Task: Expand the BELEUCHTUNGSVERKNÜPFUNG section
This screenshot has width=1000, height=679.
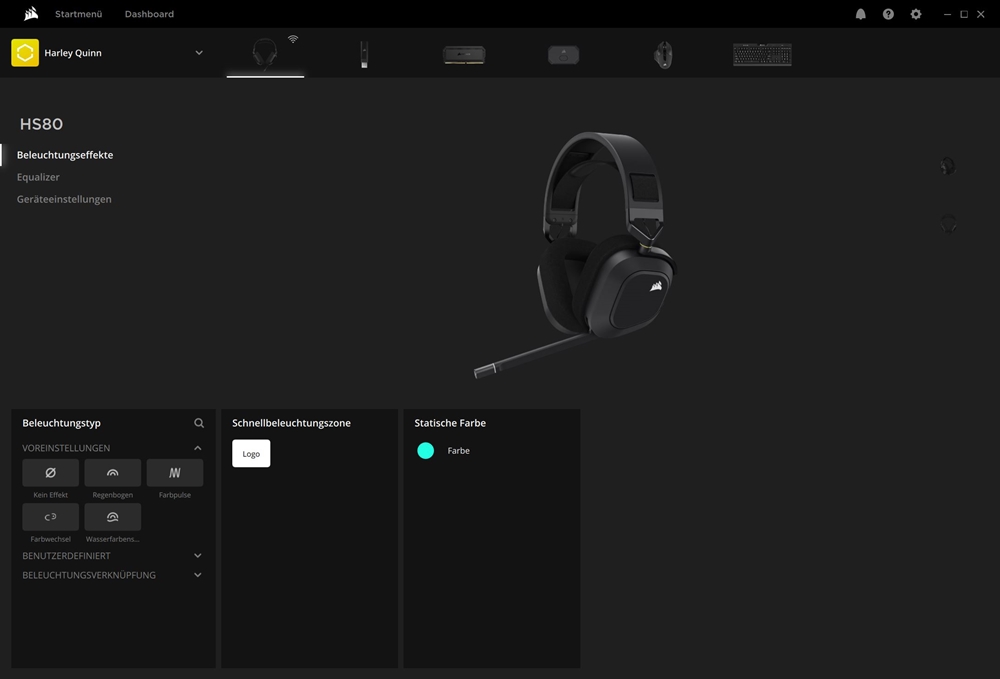Action: 198,575
